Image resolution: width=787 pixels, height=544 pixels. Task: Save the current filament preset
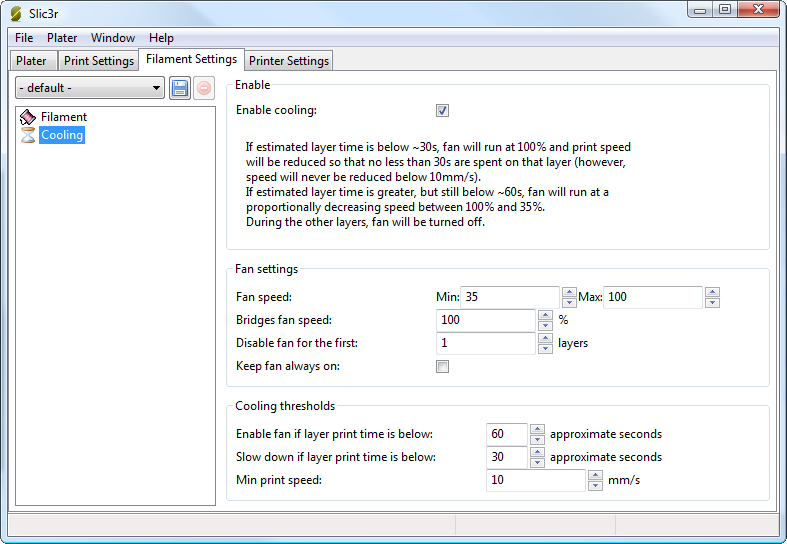click(x=180, y=88)
